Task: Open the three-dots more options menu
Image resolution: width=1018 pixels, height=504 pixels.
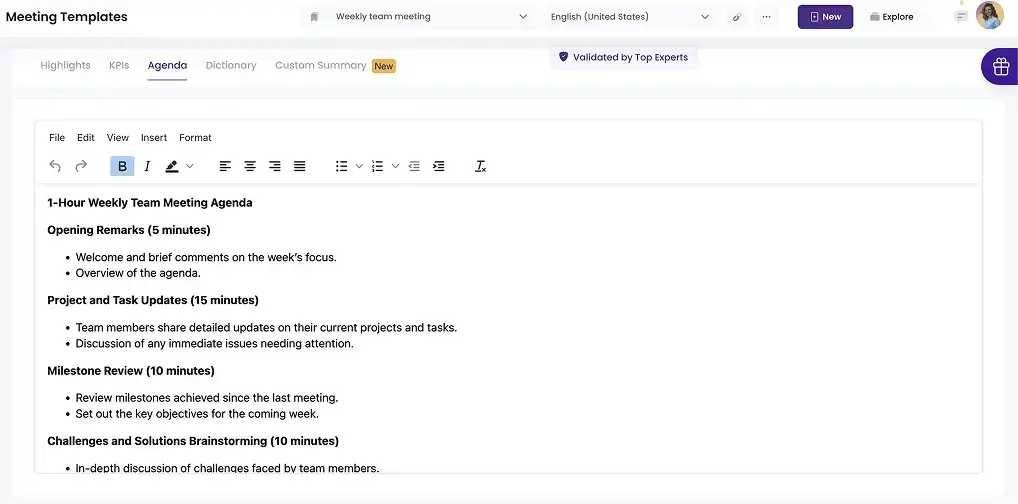Action: click(x=767, y=17)
